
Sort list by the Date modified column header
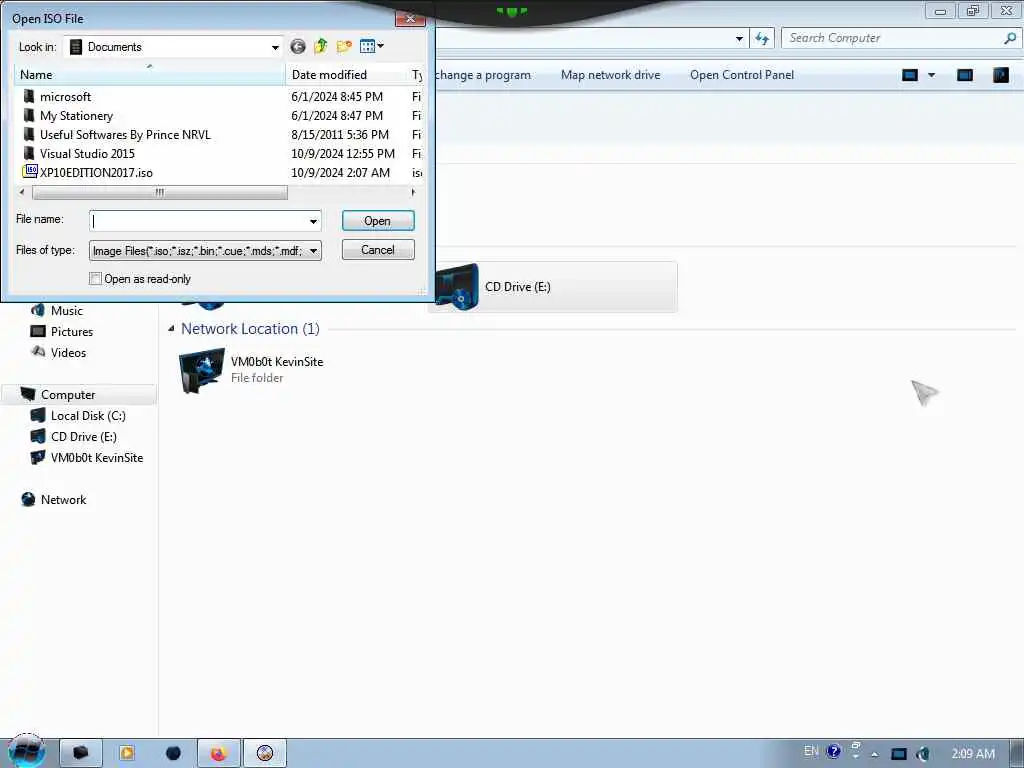[x=345, y=74]
